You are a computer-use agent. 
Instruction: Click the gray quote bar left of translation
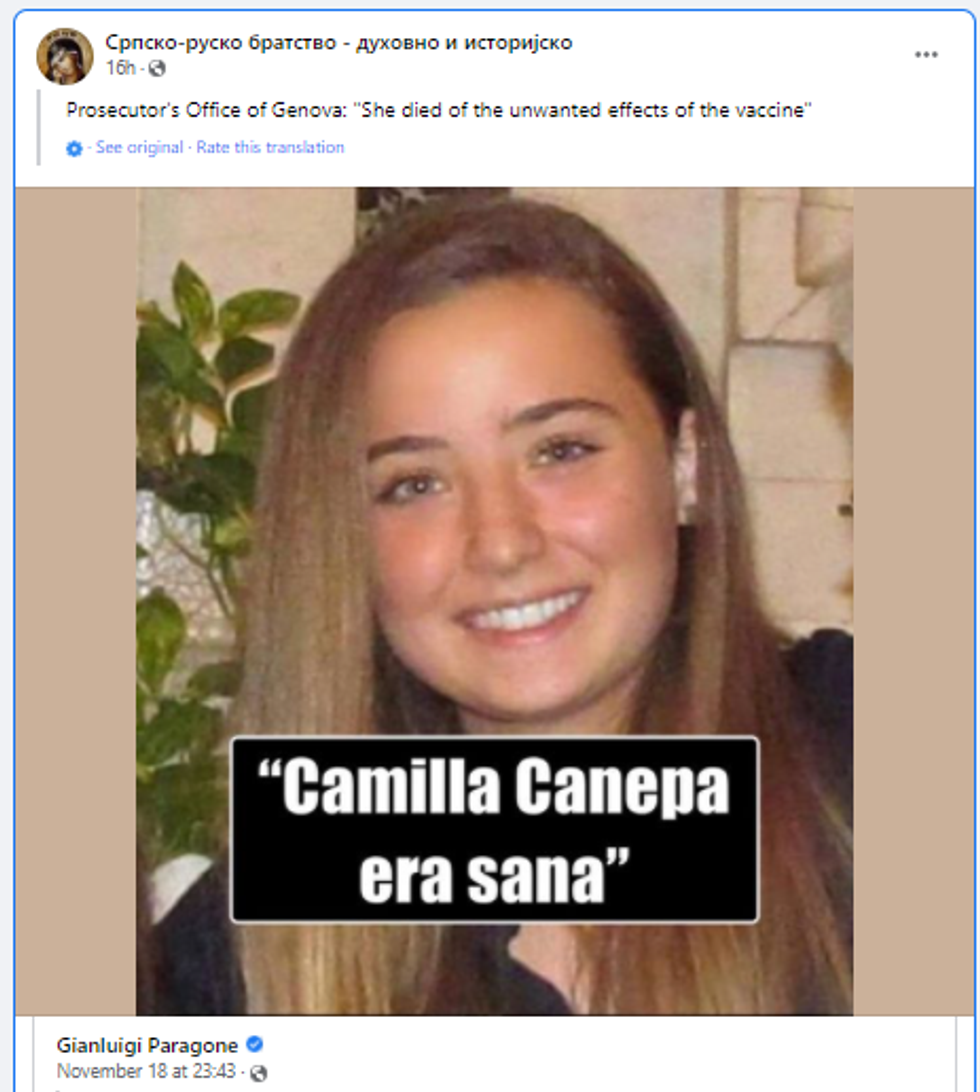click(38, 127)
